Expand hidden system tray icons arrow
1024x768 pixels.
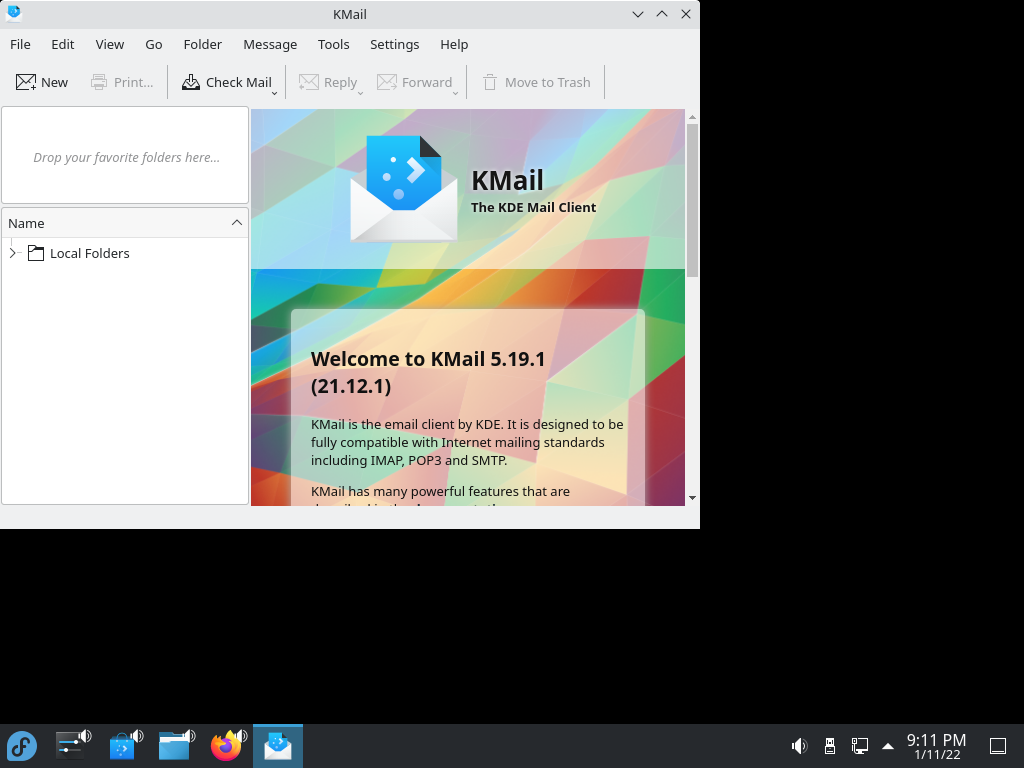click(888, 746)
